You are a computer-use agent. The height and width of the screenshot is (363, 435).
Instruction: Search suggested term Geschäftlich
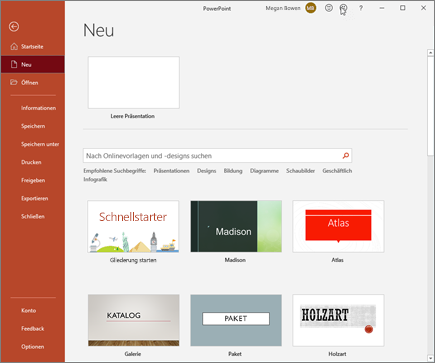[337, 171]
